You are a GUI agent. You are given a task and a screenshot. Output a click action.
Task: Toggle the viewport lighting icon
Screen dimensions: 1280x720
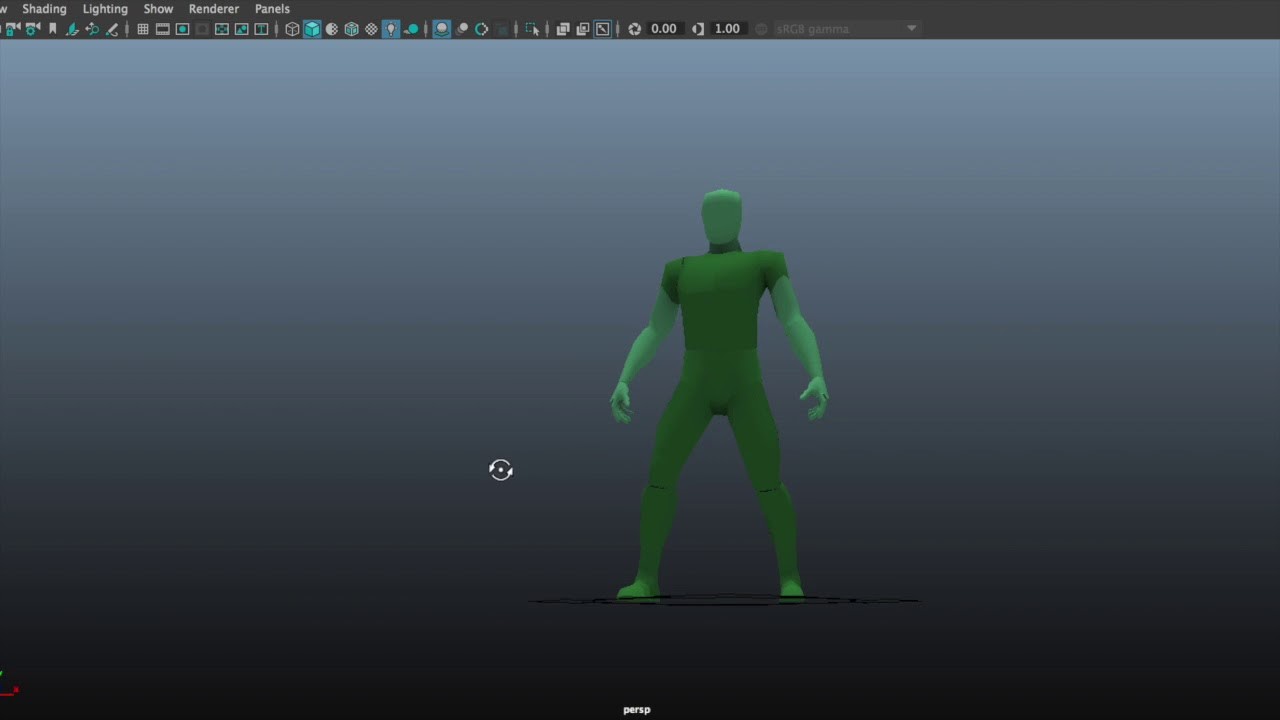(391, 28)
